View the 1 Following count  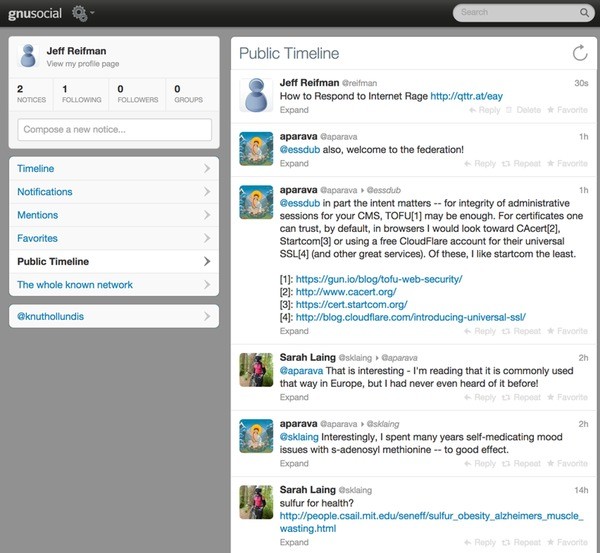82,94
